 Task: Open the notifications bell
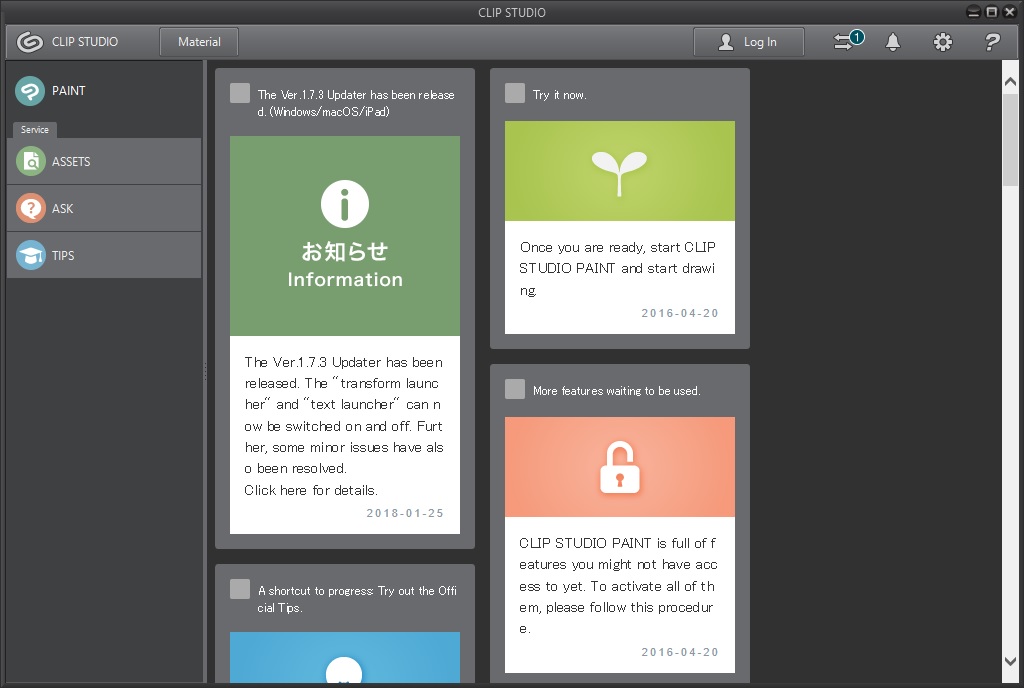click(893, 42)
